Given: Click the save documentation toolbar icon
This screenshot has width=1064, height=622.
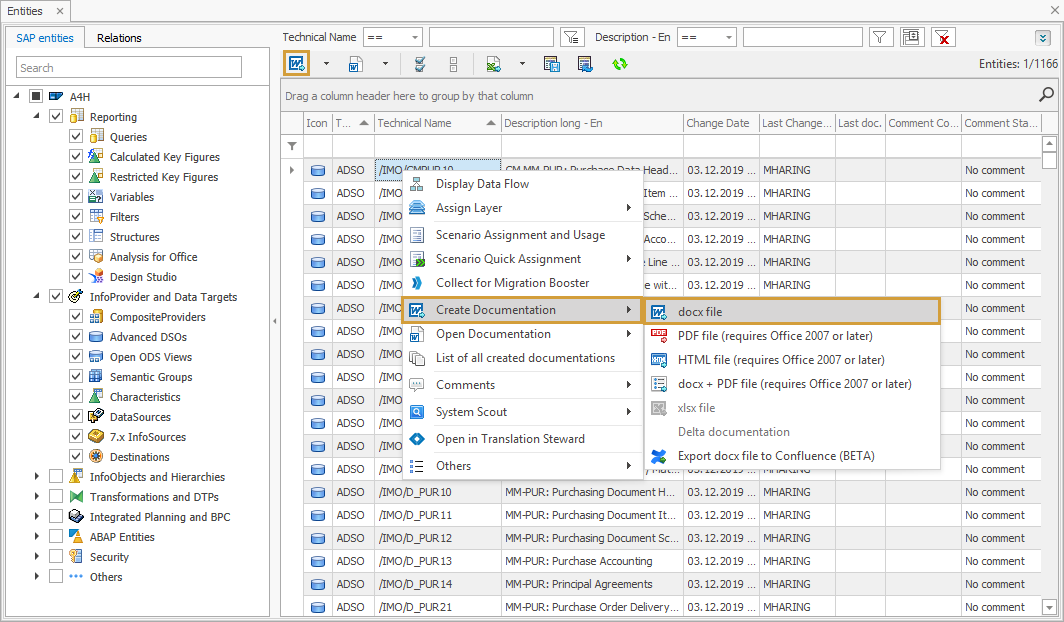Looking at the screenshot, I should point(552,63).
